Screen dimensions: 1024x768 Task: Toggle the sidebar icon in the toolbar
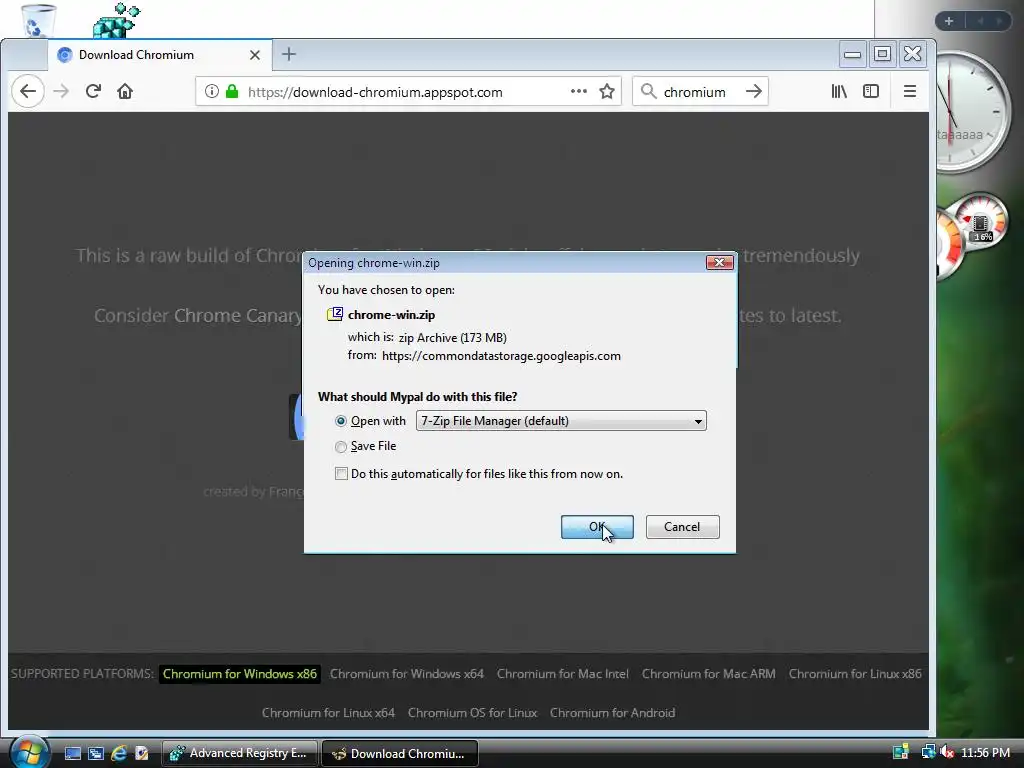[x=871, y=91]
